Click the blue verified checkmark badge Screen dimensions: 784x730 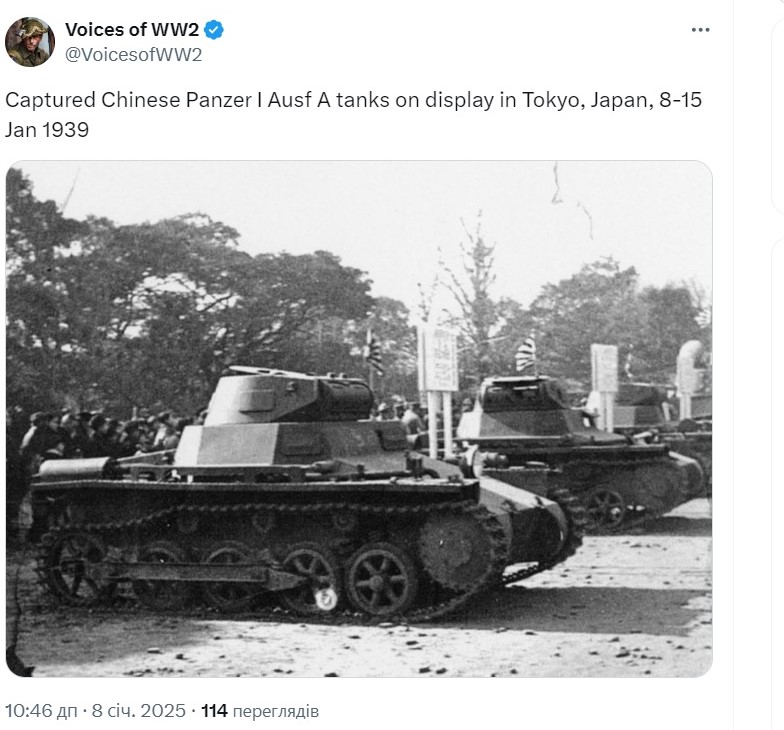[x=214, y=30]
